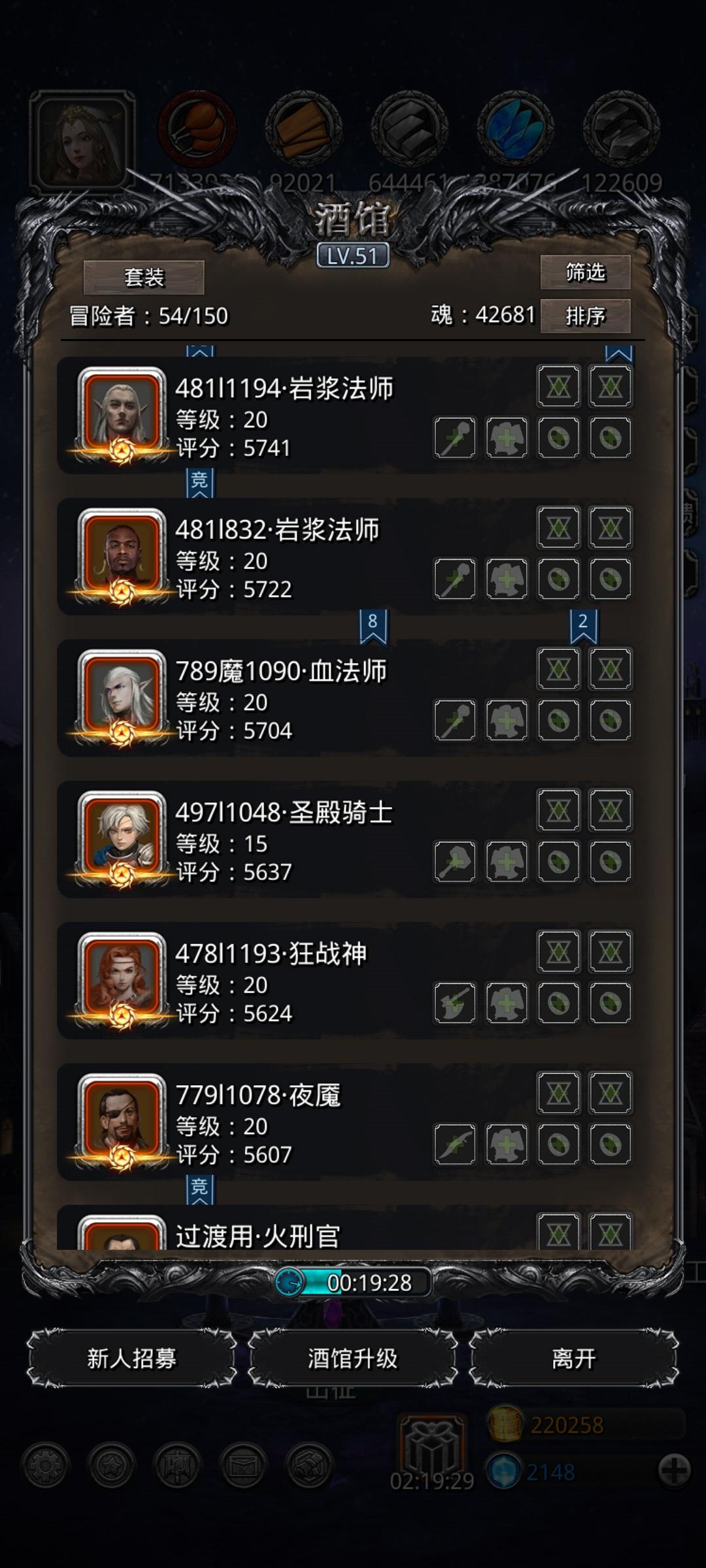Click axe weapon slot of 478l1193·狂战神

point(455,1003)
